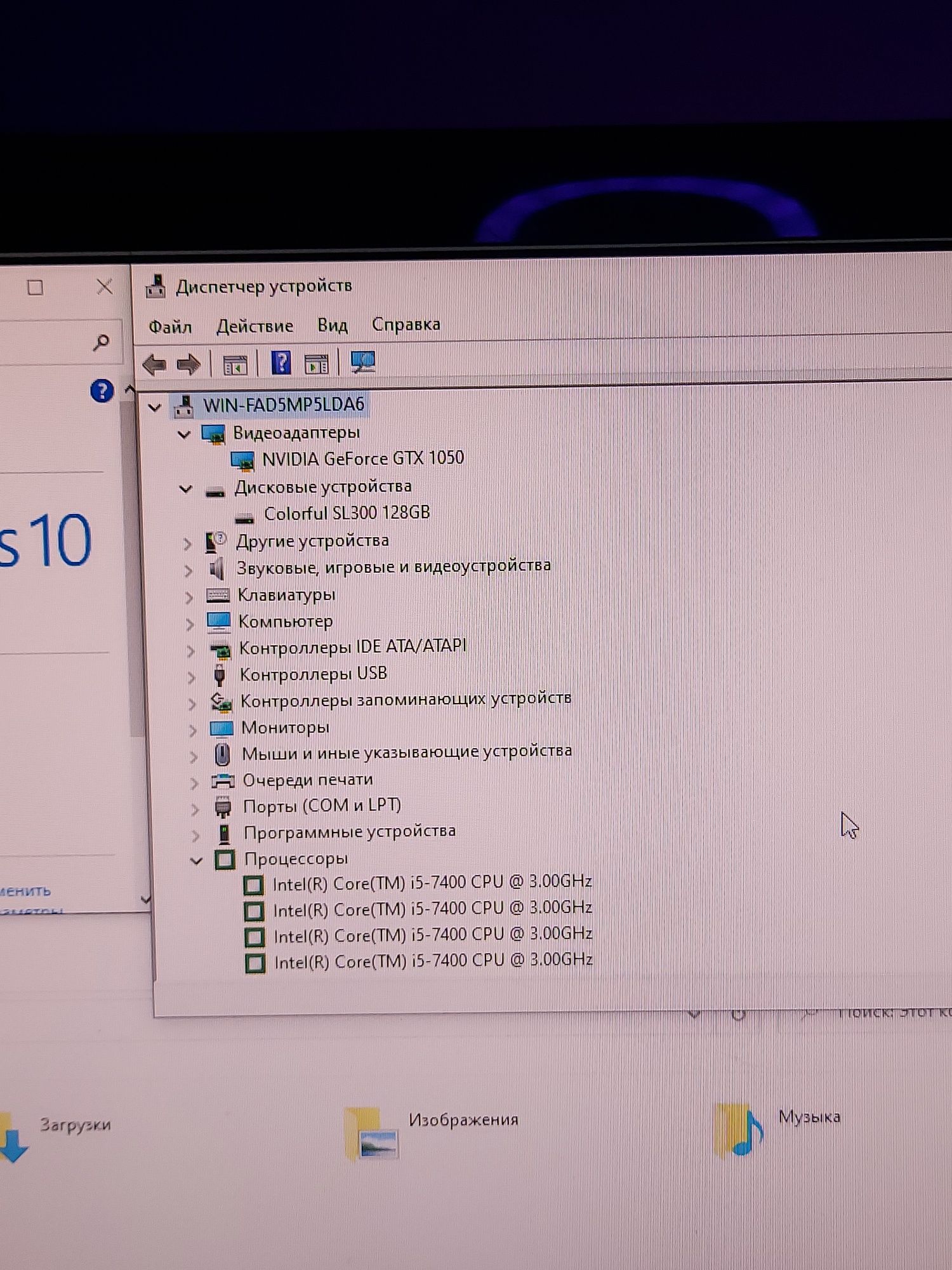Click the Контроллеры IDE ATA/ATAPI icon

tap(220, 650)
